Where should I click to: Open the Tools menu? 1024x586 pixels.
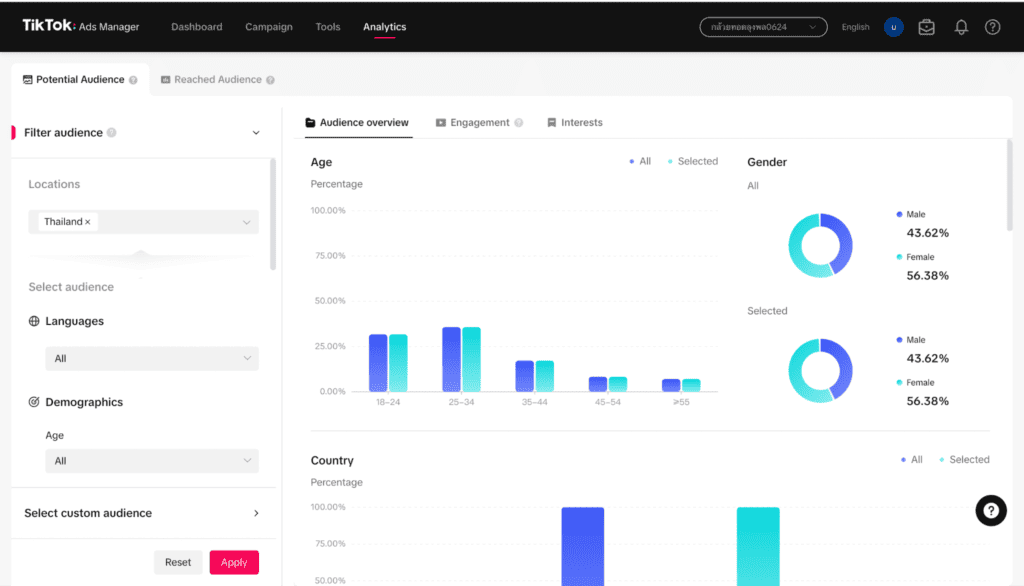coord(327,27)
